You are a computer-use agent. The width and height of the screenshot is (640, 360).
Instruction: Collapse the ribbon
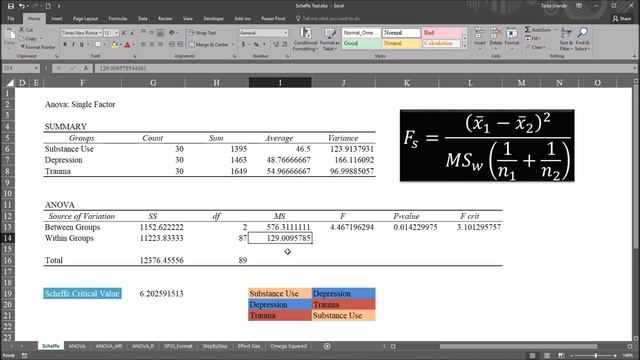(x=634, y=56)
